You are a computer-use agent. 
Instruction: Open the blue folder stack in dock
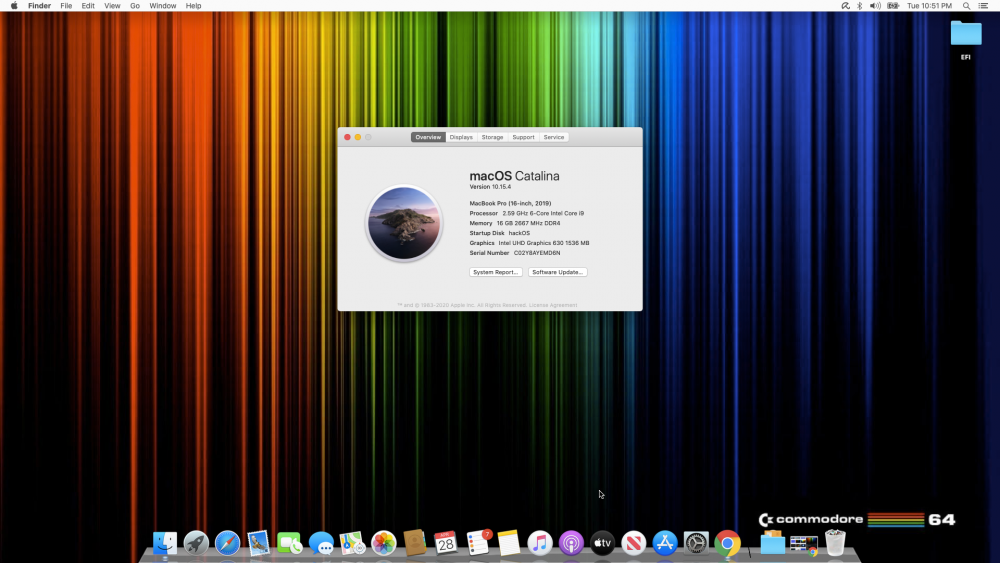pos(772,543)
